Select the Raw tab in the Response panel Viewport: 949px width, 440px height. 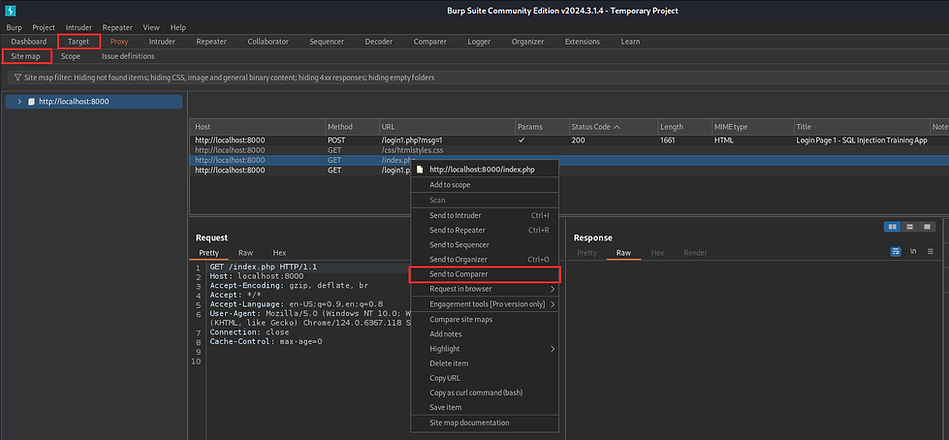click(623, 253)
